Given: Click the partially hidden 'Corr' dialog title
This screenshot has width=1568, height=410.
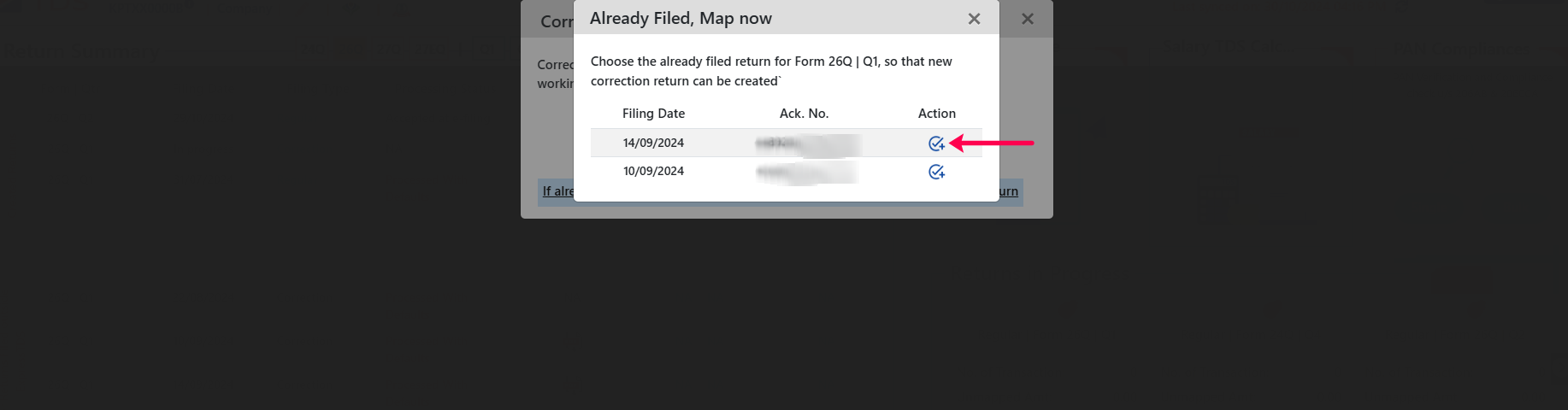Looking at the screenshot, I should coord(557,21).
